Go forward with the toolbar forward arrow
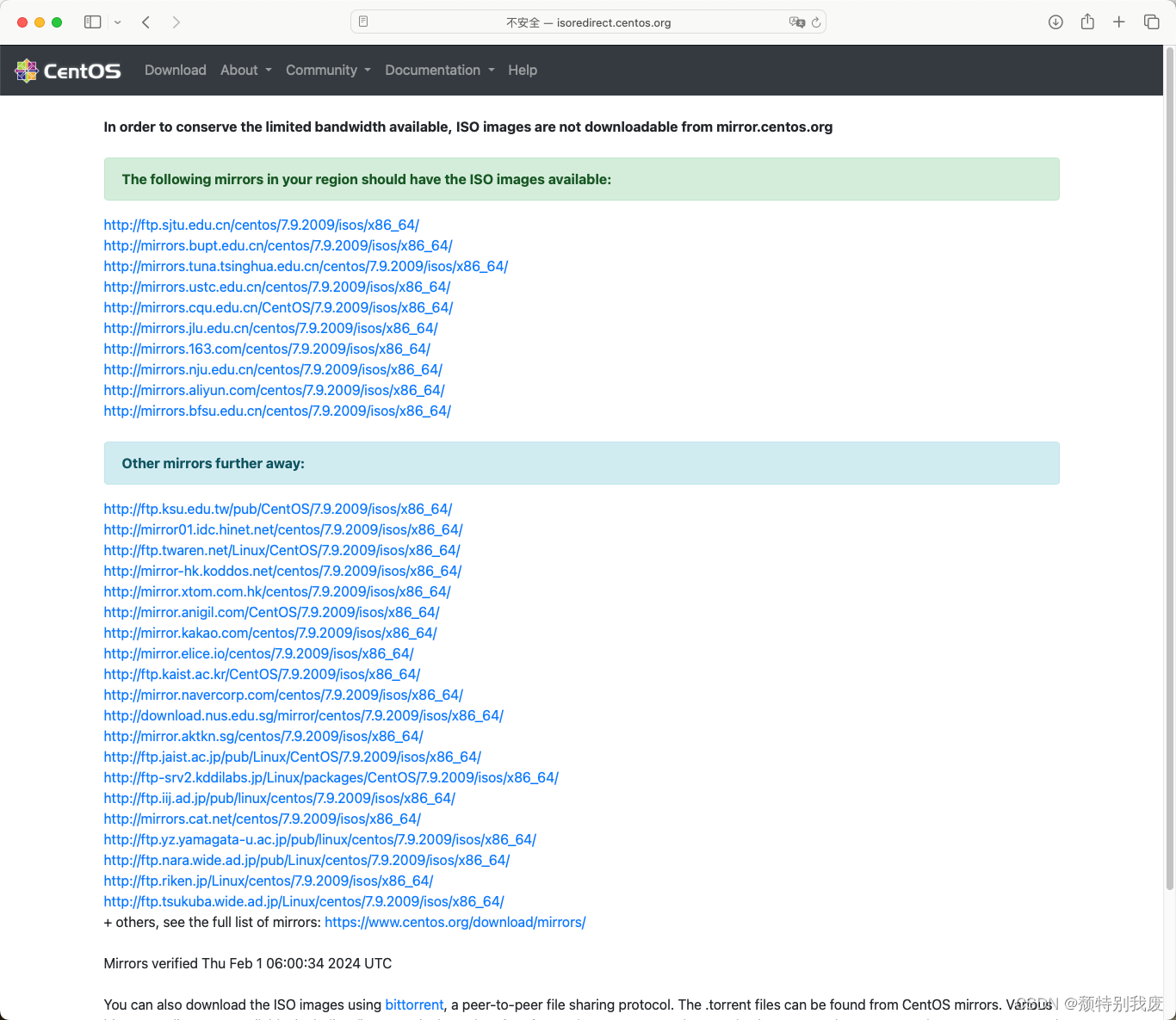 176,22
